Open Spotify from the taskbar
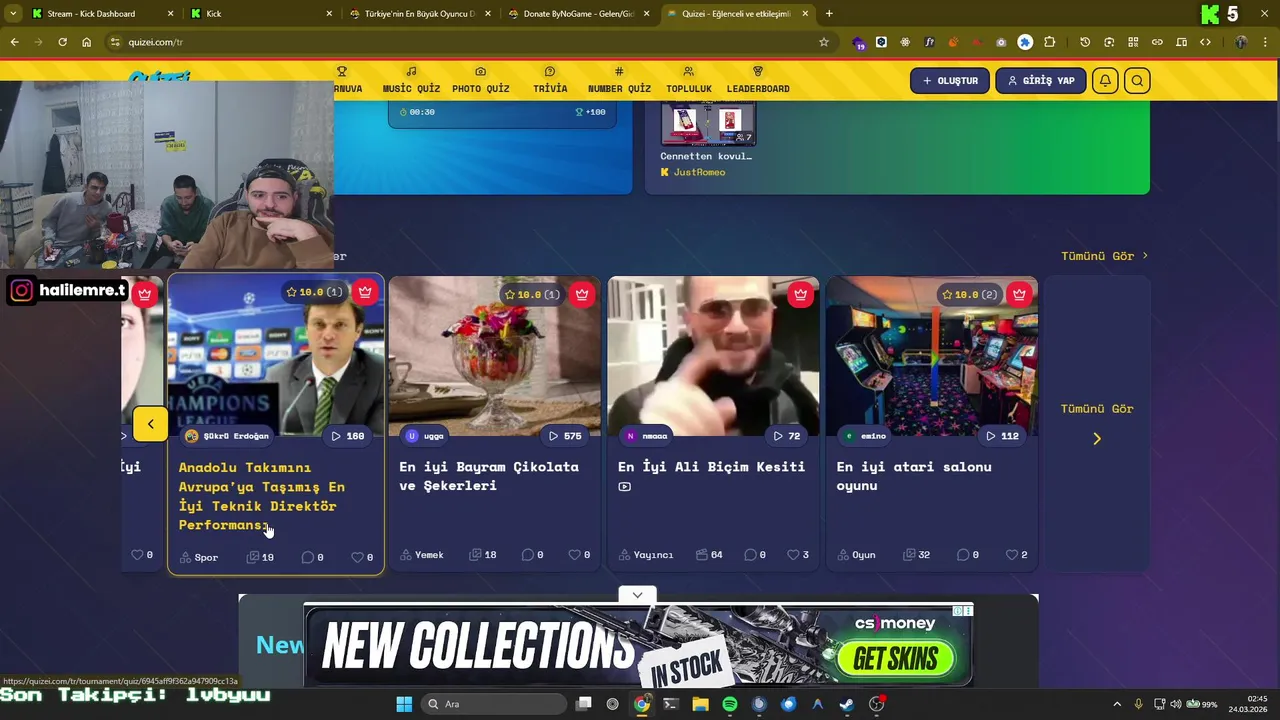 pos(730,704)
